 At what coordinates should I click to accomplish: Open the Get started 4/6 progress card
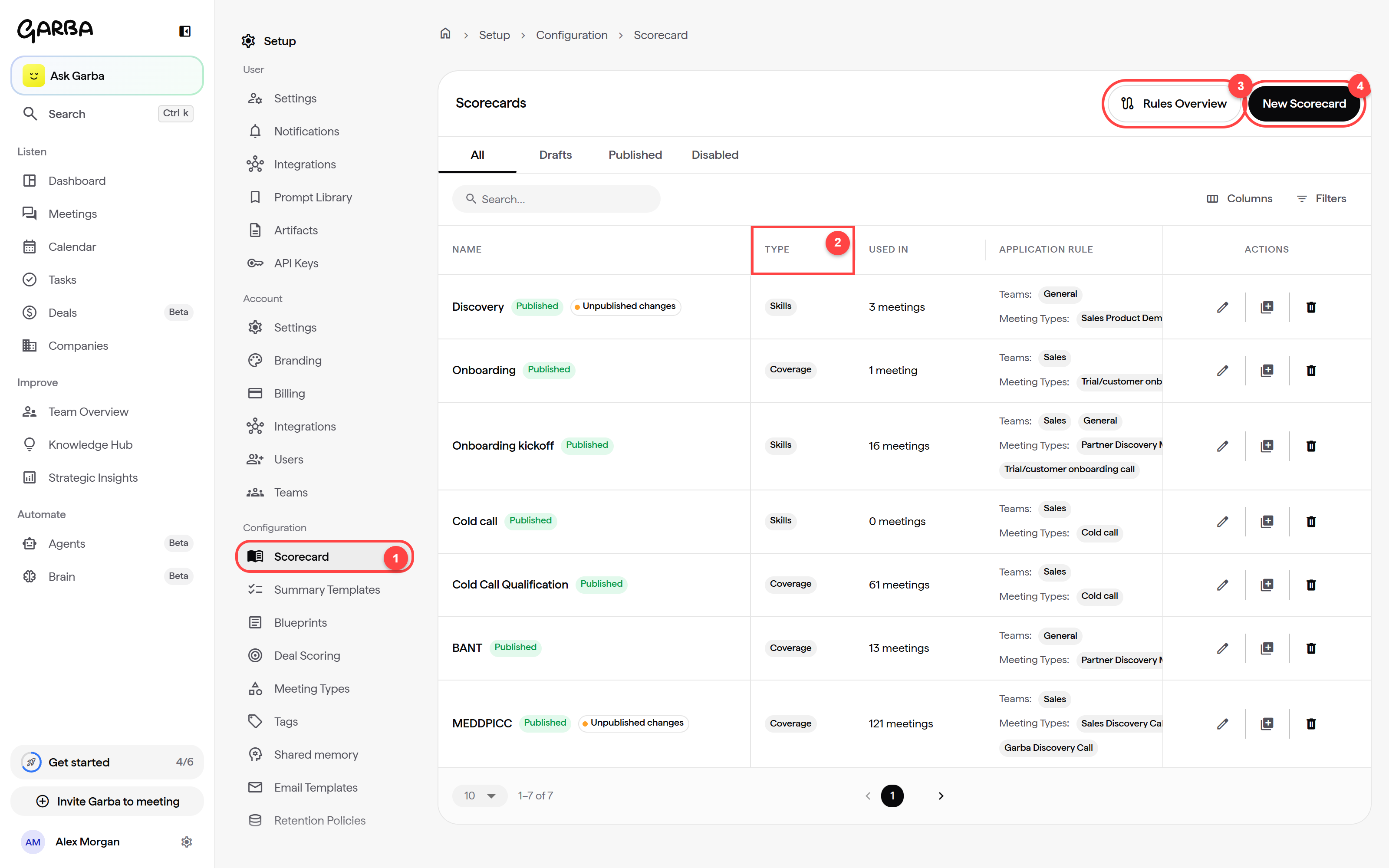(107, 763)
